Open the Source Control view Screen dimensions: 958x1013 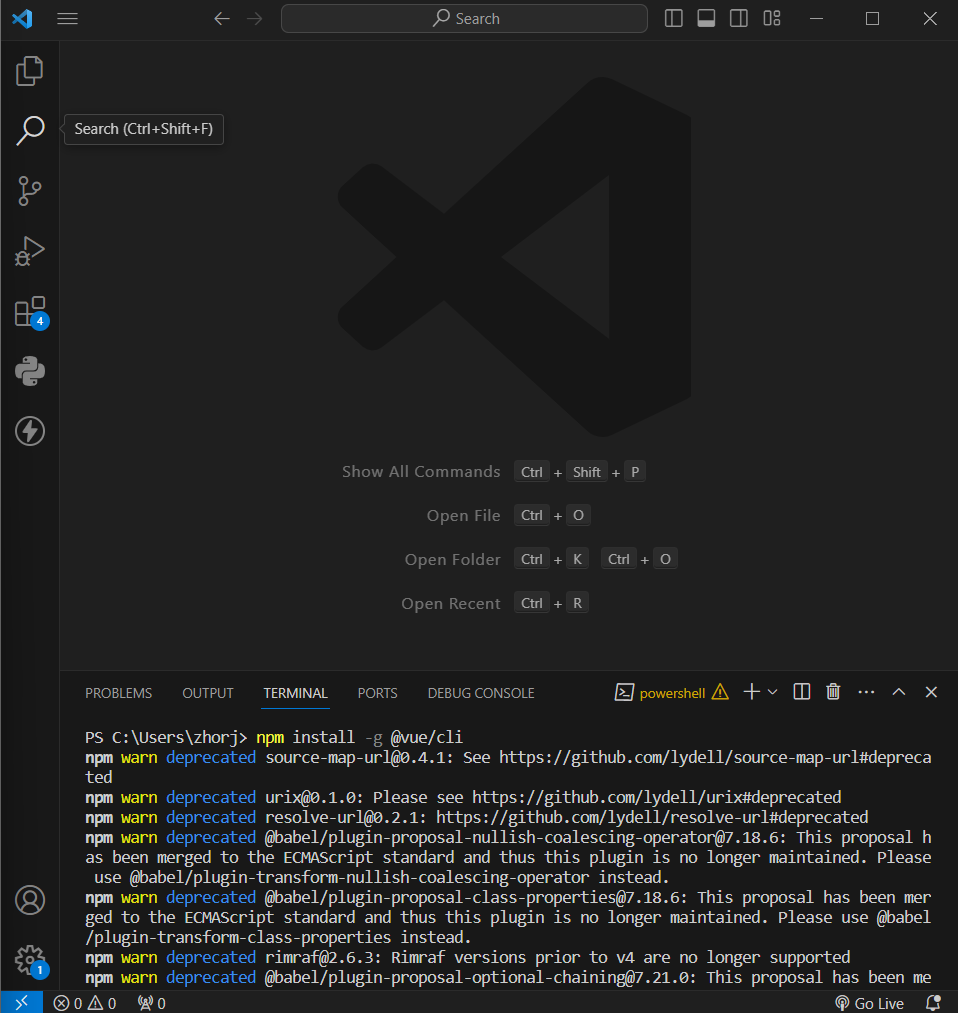tap(30, 191)
